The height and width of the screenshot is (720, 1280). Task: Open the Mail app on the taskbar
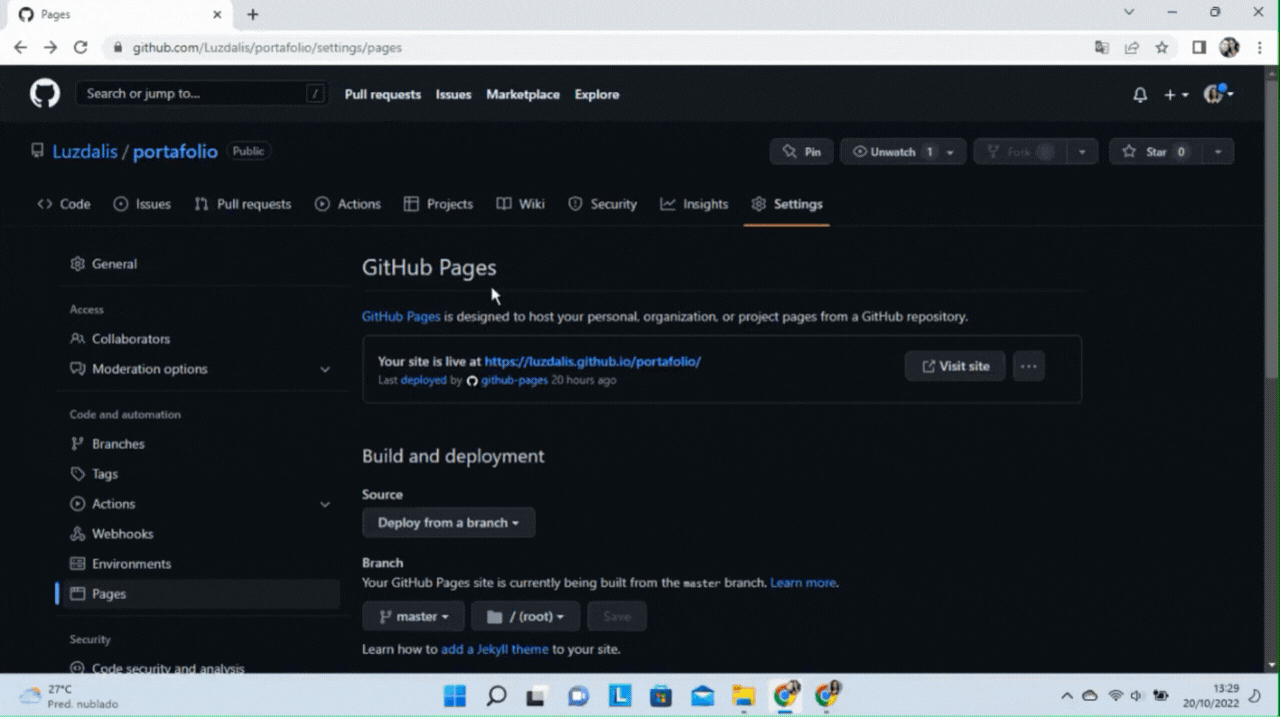click(703, 696)
